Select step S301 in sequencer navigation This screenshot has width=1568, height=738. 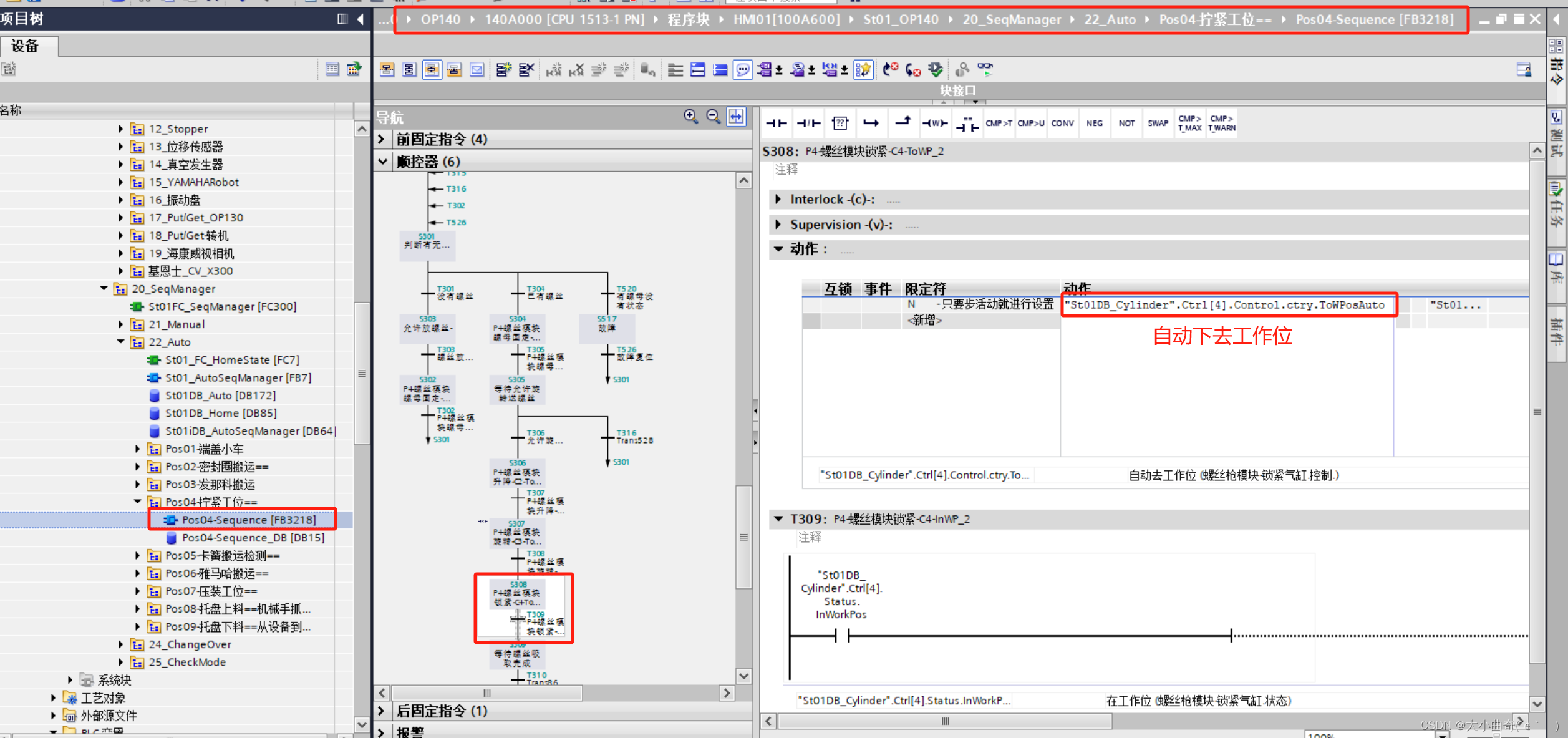[427, 244]
